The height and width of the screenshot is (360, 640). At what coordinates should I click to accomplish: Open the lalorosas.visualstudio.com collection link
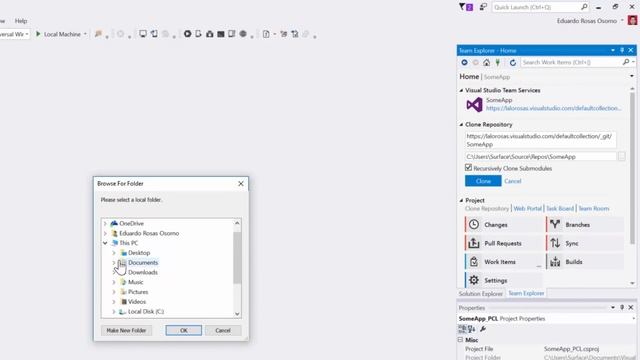(553, 109)
